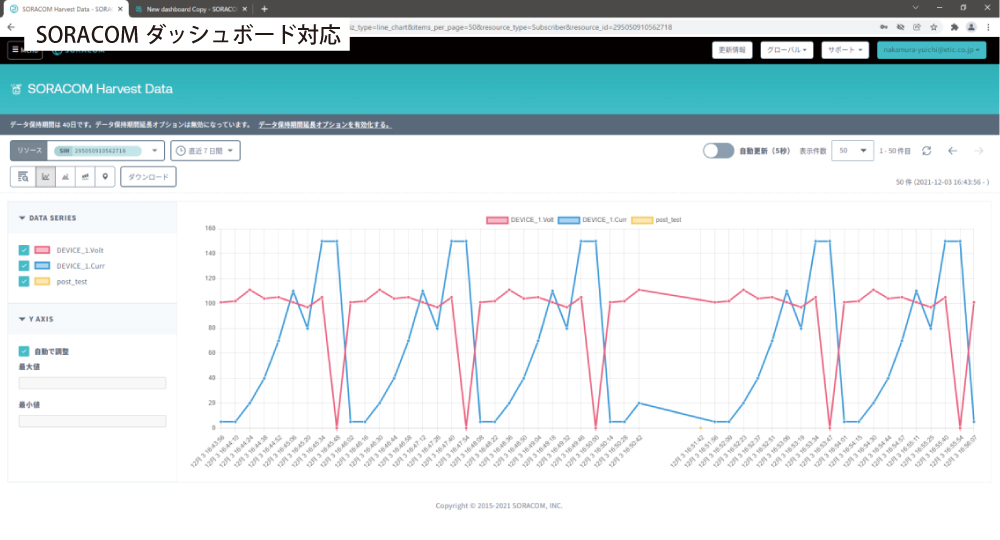Click the Y axis maximum value field
The height and width of the screenshot is (540, 1000).
tap(92, 383)
